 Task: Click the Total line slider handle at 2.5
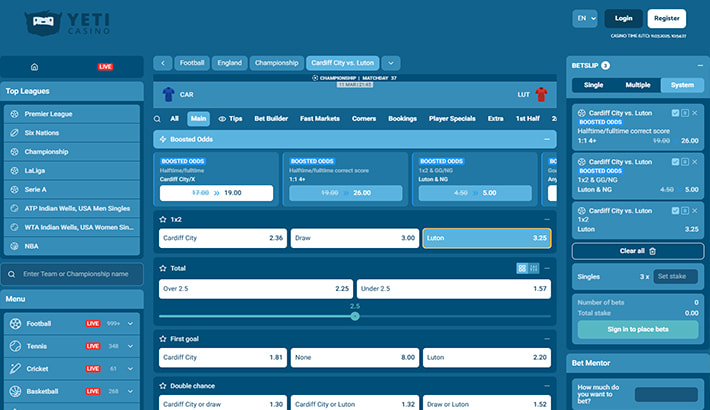355,316
